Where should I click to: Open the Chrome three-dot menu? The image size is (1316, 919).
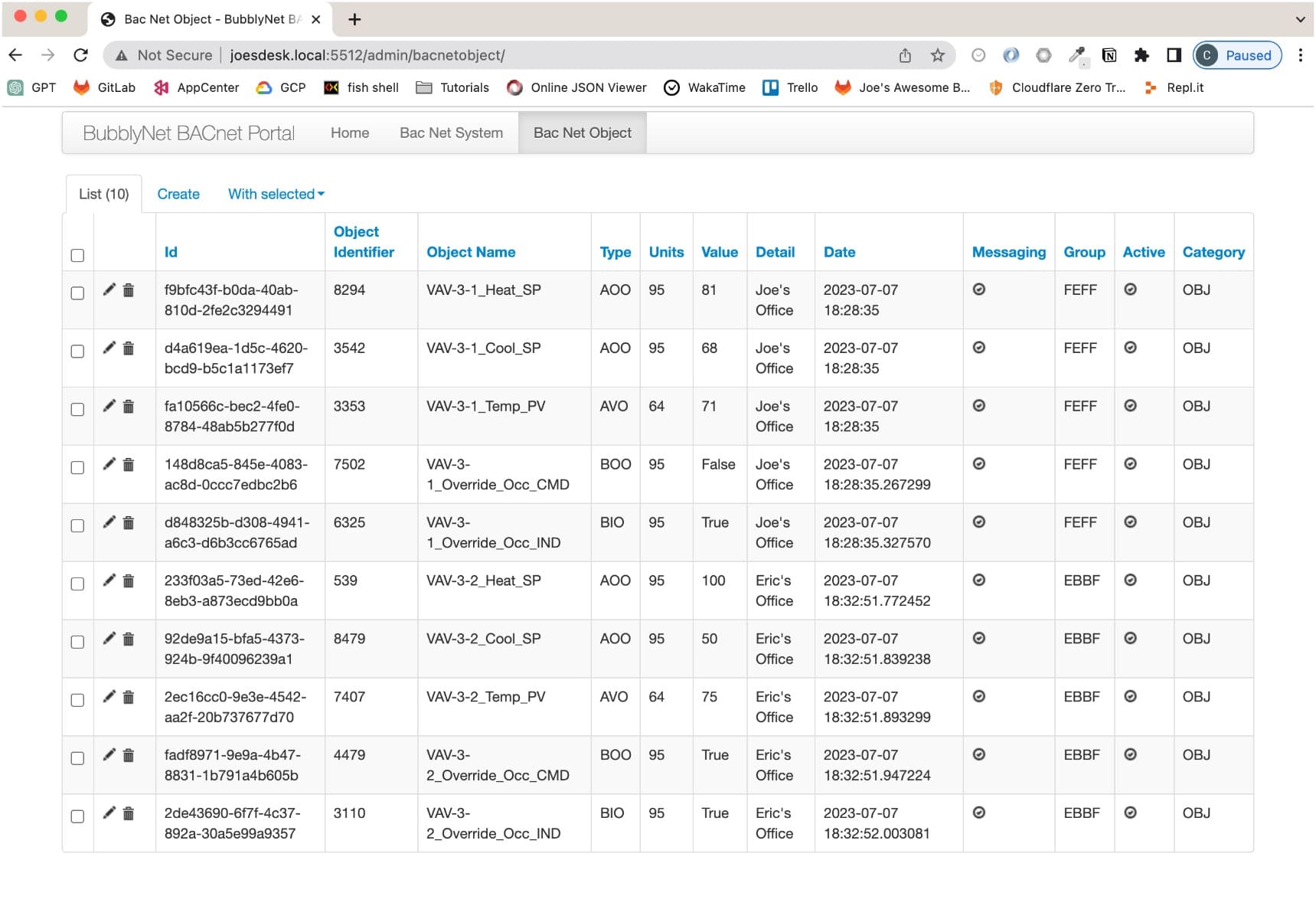(1299, 54)
